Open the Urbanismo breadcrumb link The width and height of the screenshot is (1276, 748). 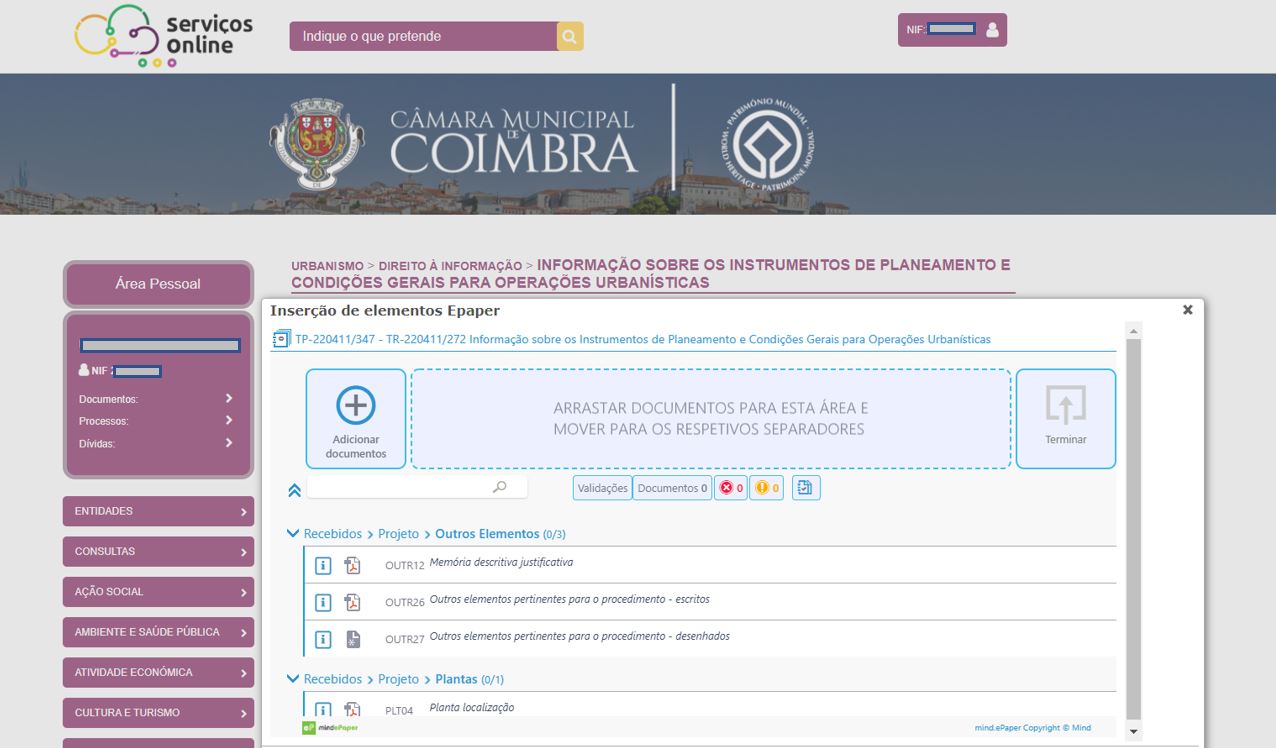pos(326,265)
